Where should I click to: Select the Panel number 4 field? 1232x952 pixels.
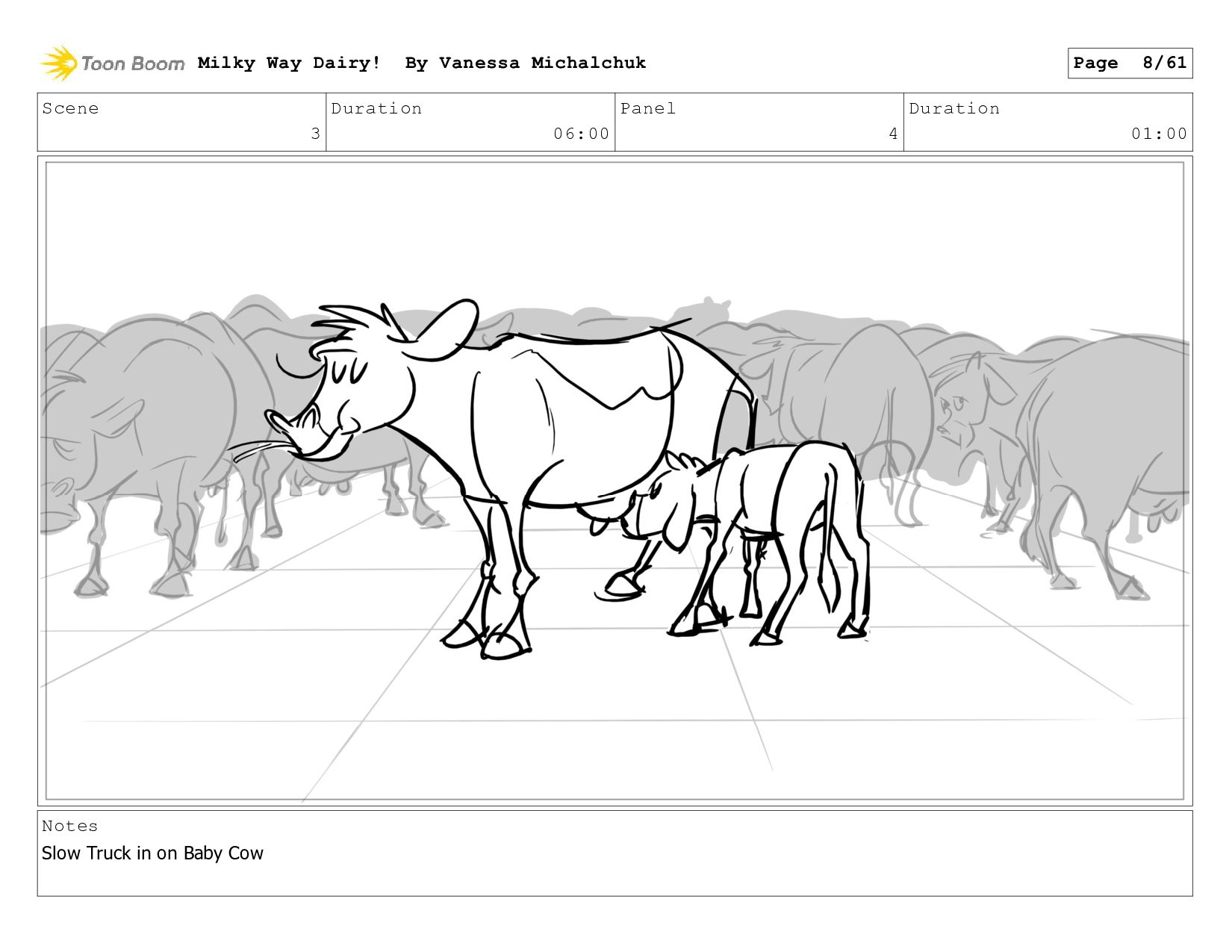tap(759, 122)
